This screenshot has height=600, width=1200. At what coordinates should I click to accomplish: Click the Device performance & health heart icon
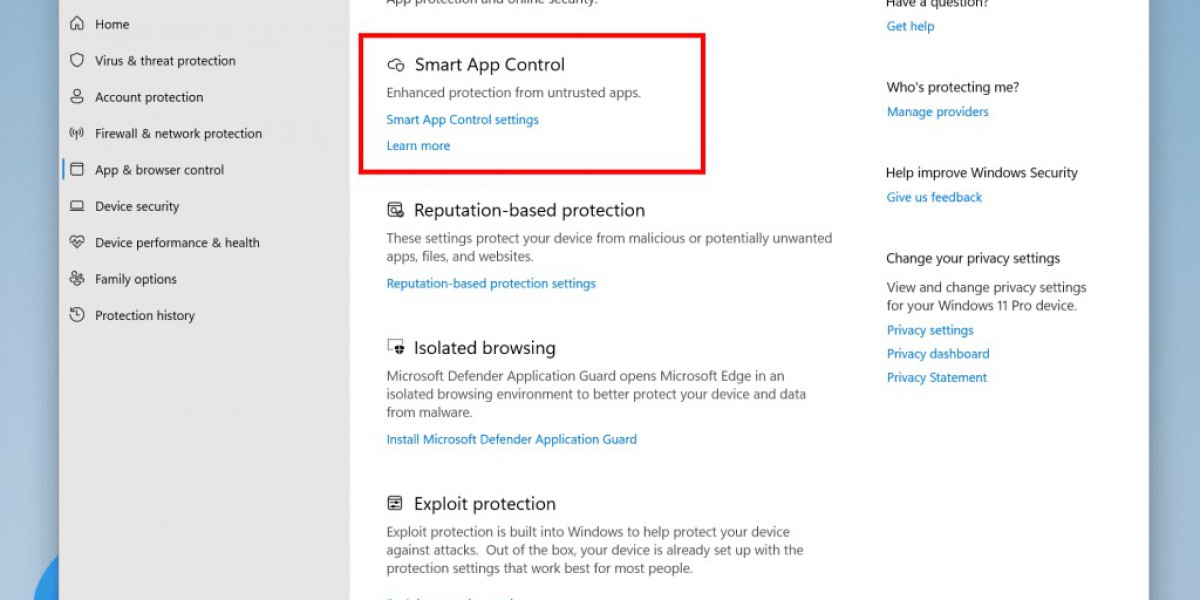(x=77, y=242)
